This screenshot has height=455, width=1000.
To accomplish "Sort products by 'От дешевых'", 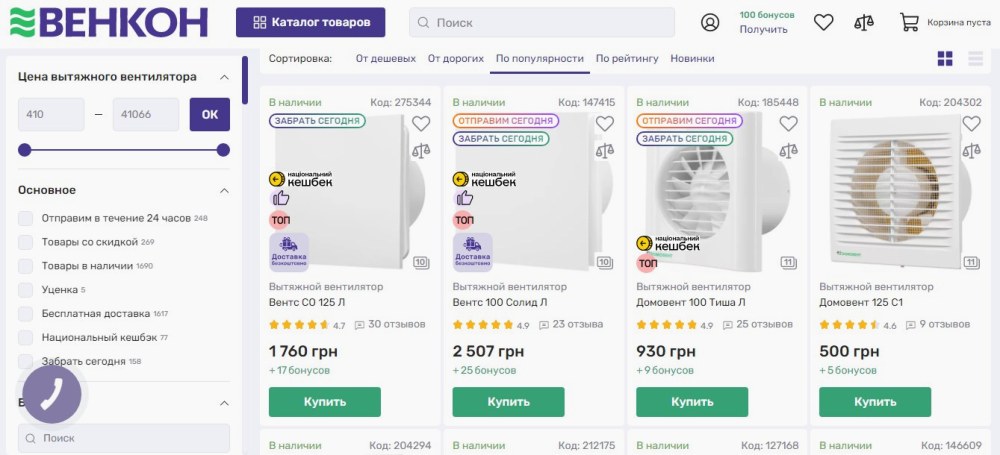I will pos(386,59).
